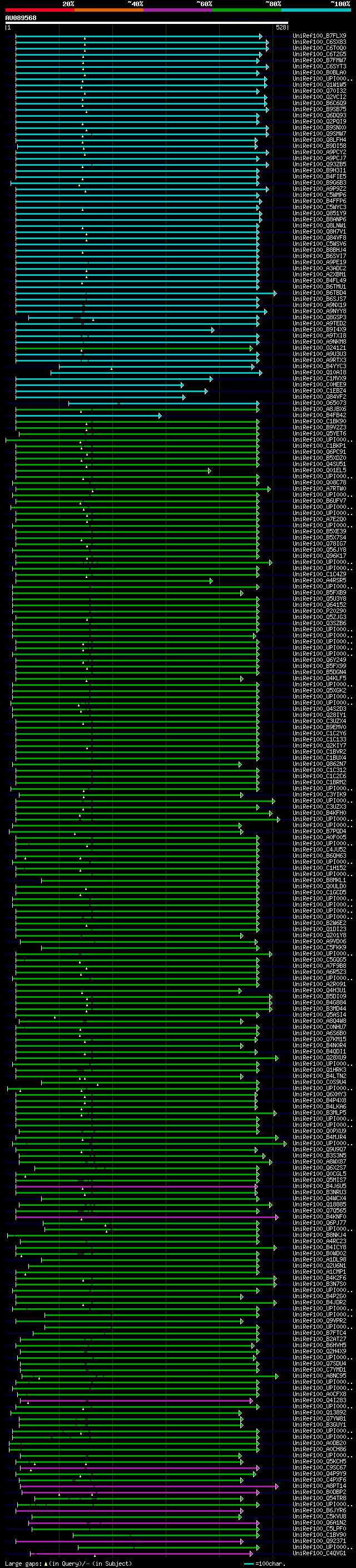The image size is (356, 1568).
Task: Select hit UniRef100_B5XE39
Action: tap(319, 531)
